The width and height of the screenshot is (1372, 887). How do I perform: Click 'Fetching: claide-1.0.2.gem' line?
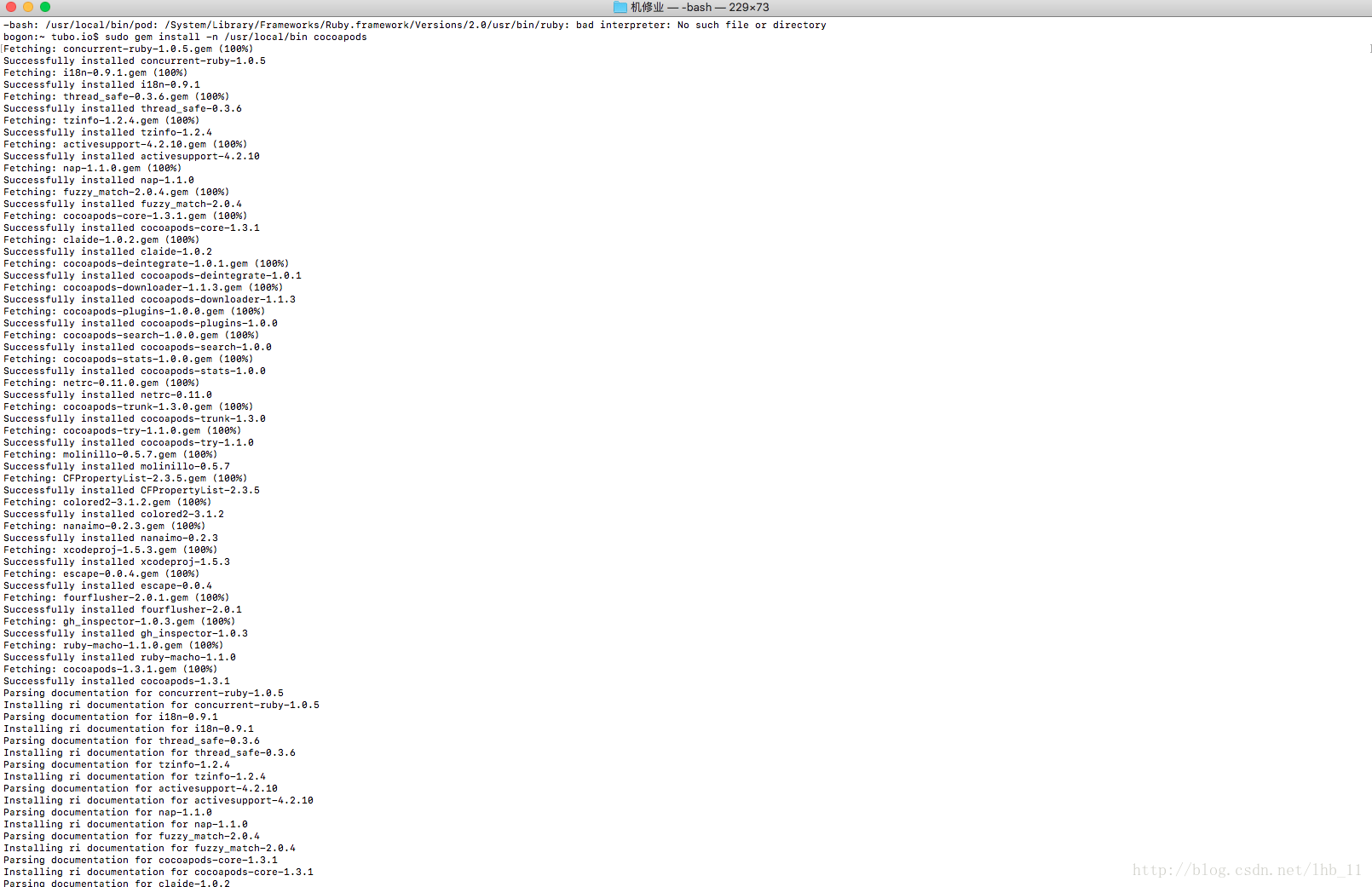click(101, 239)
